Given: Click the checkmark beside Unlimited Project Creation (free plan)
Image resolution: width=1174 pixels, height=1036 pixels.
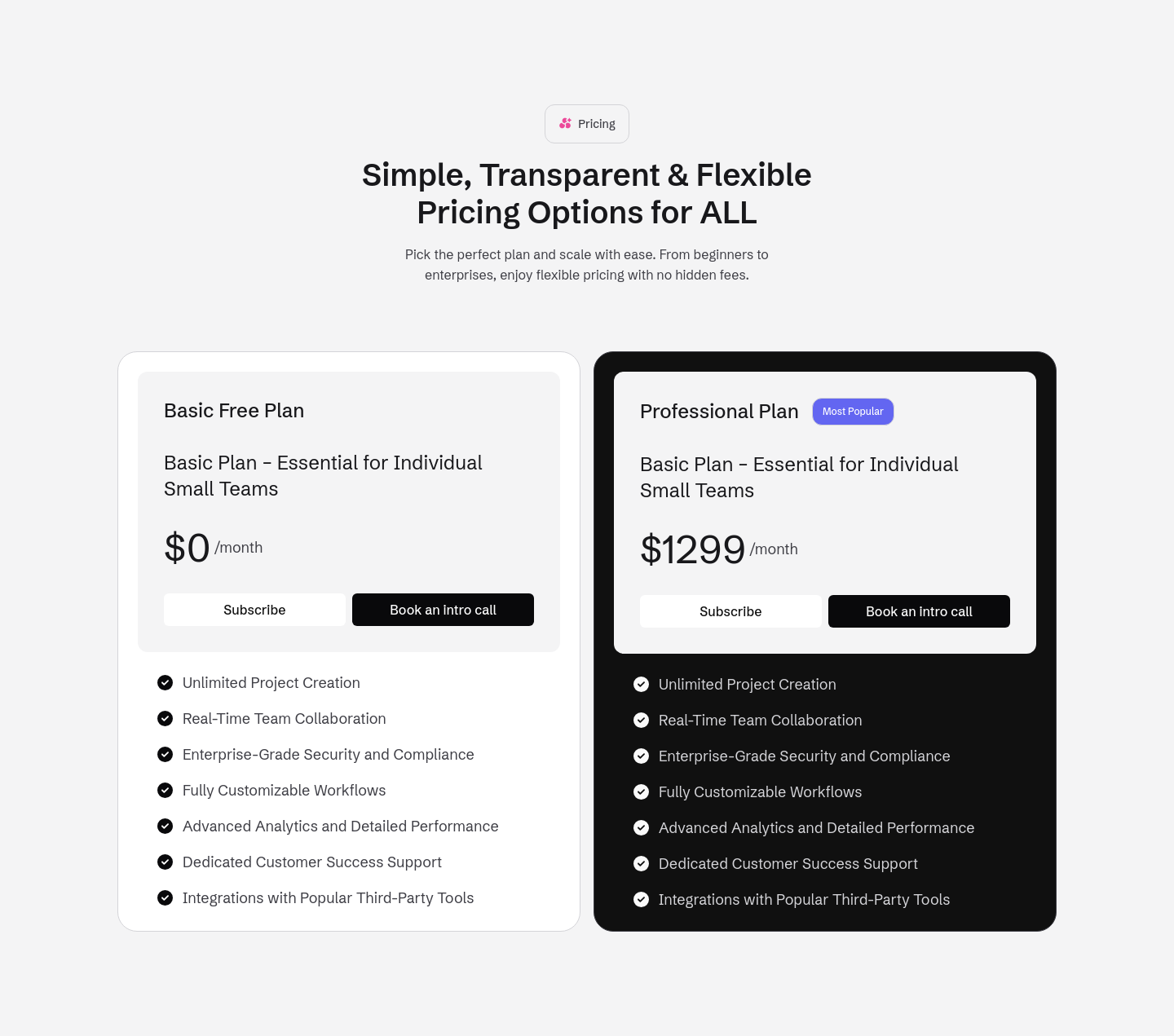Looking at the screenshot, I should pyautogui.click(x=166, y=682).
